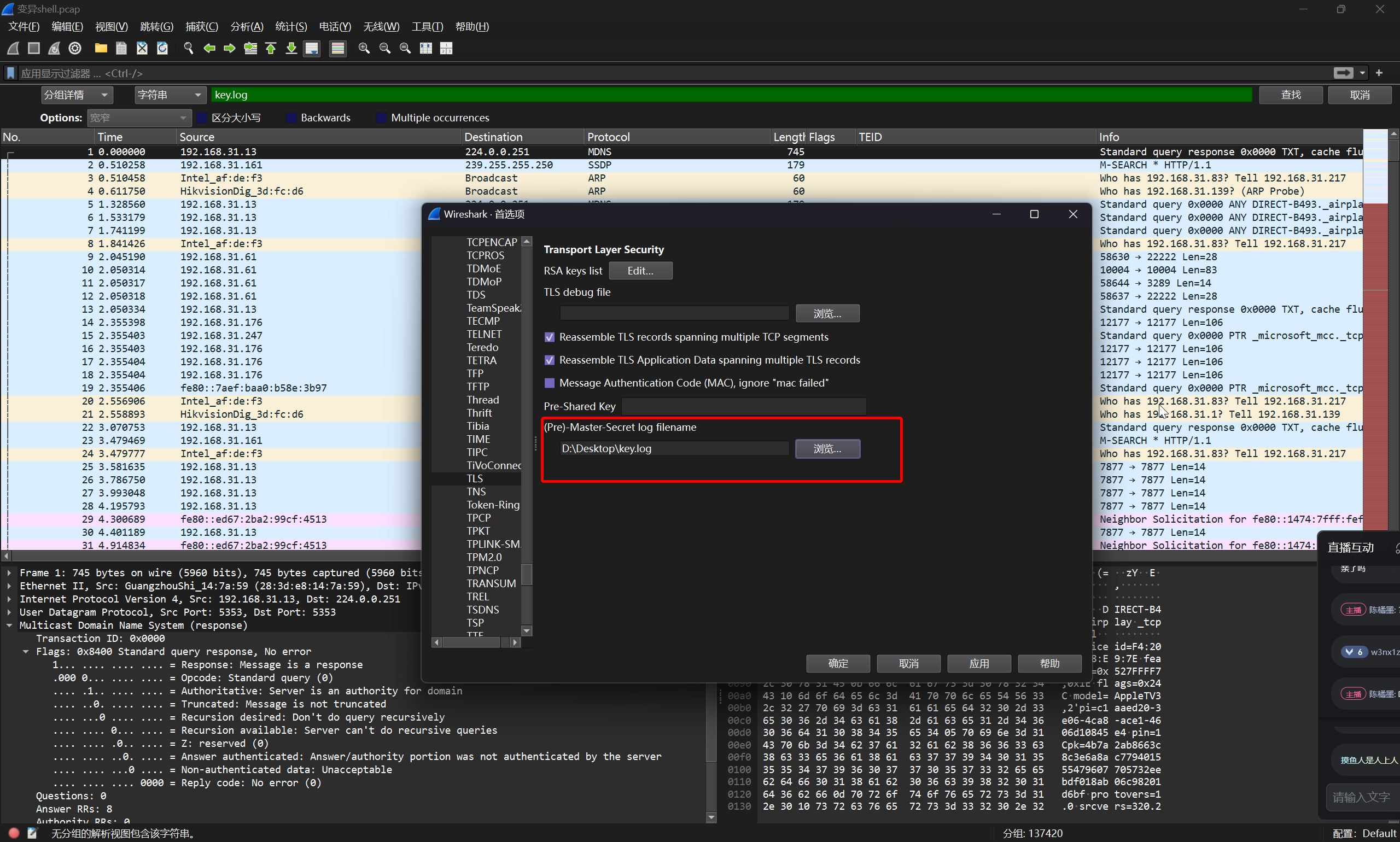Select TLS in the protocol list

[x=476, y=478]
